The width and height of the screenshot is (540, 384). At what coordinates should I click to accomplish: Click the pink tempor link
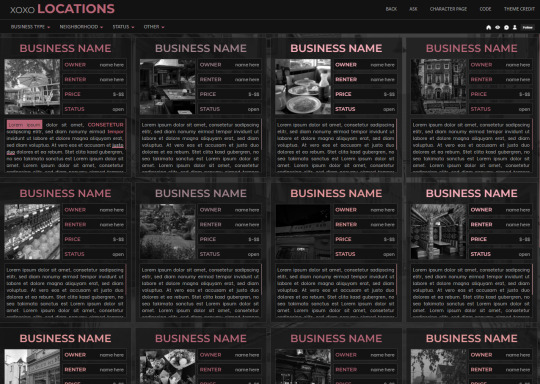coord(115,132)
